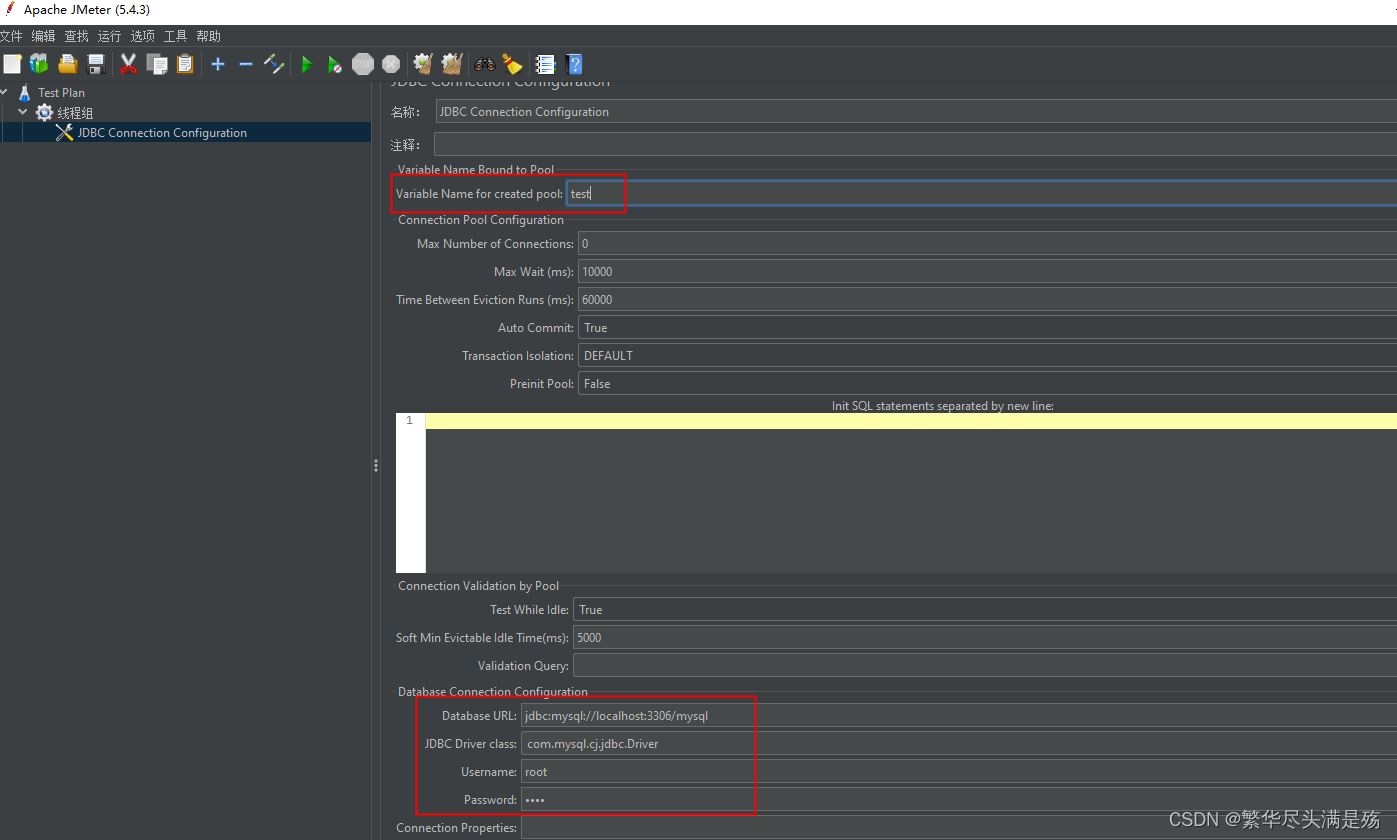Click Start no pauses icon
The height and width of the screenshot is (840, 1397).
(335, 65)
